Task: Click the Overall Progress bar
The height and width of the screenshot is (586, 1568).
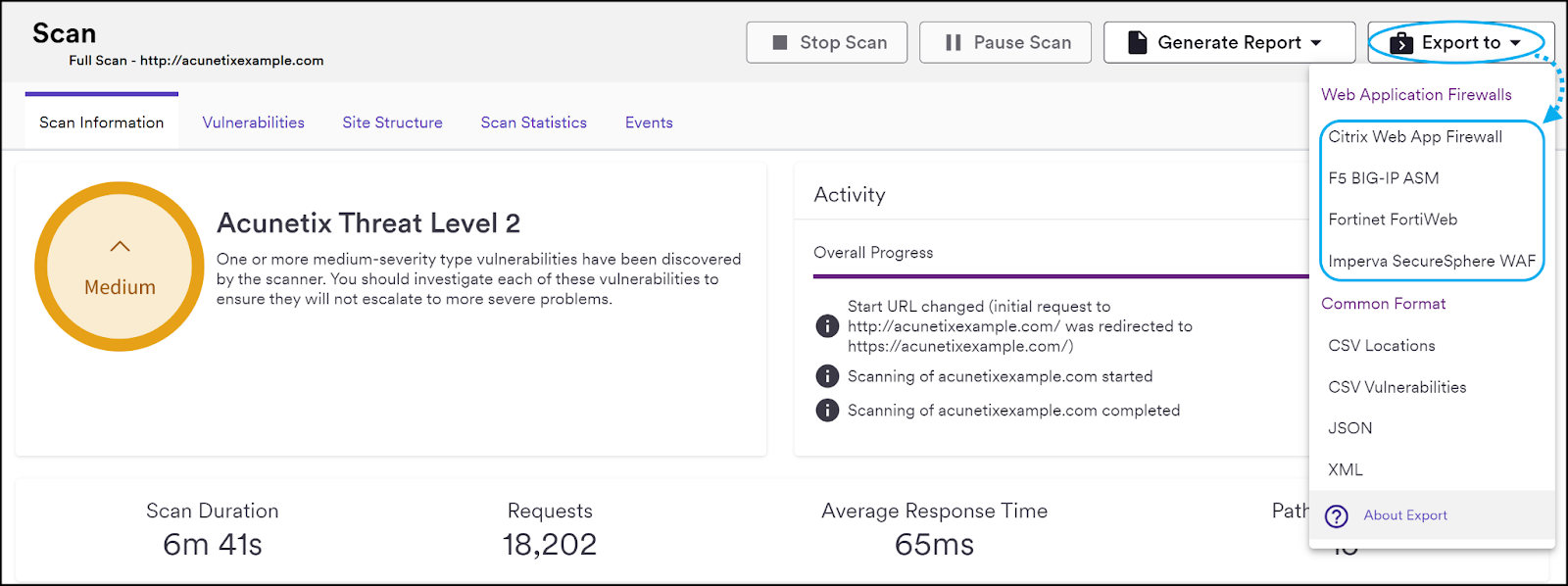Action: tap(1061, 277)
